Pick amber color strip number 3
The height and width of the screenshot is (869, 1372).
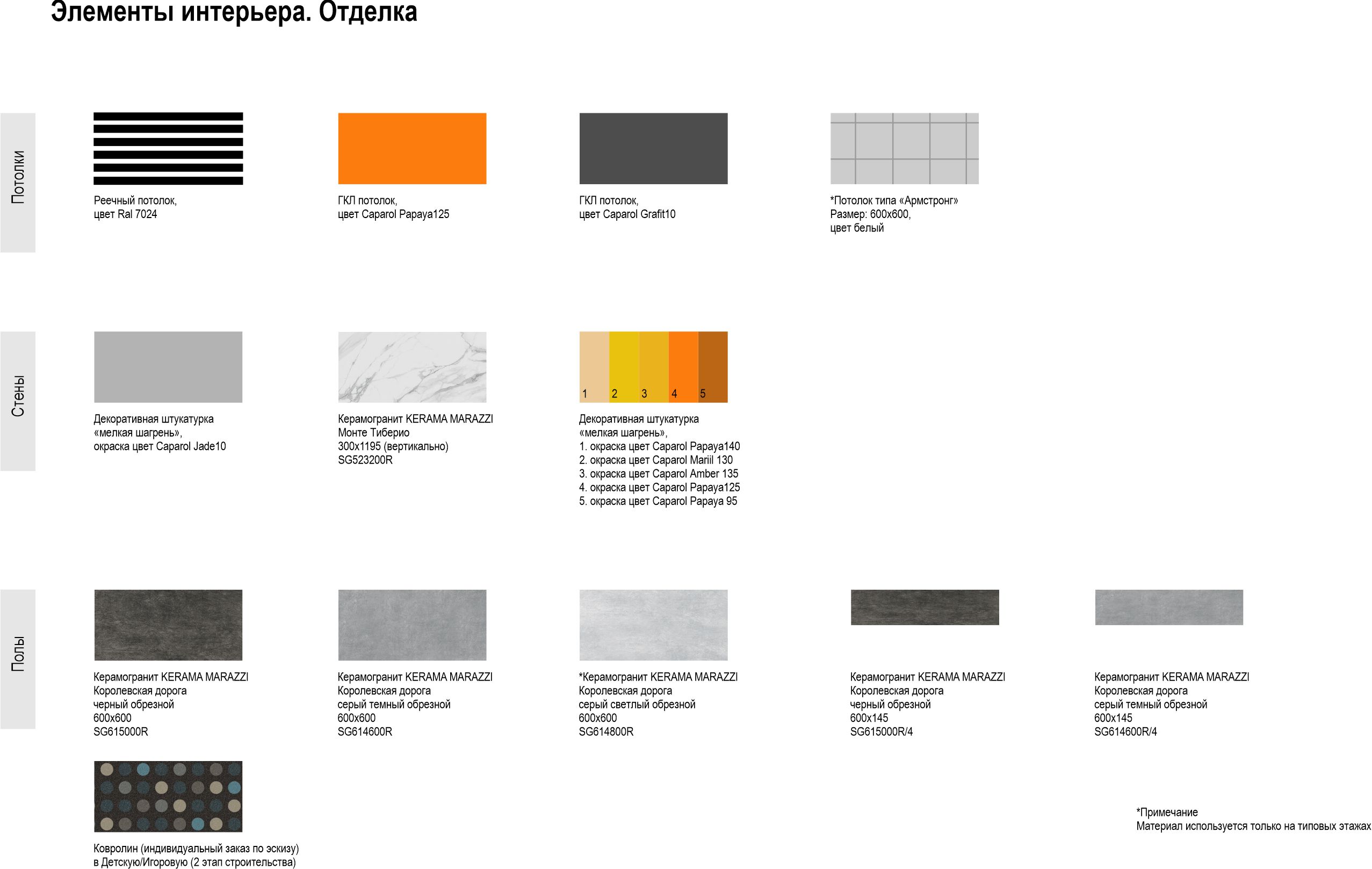(654, 367)
